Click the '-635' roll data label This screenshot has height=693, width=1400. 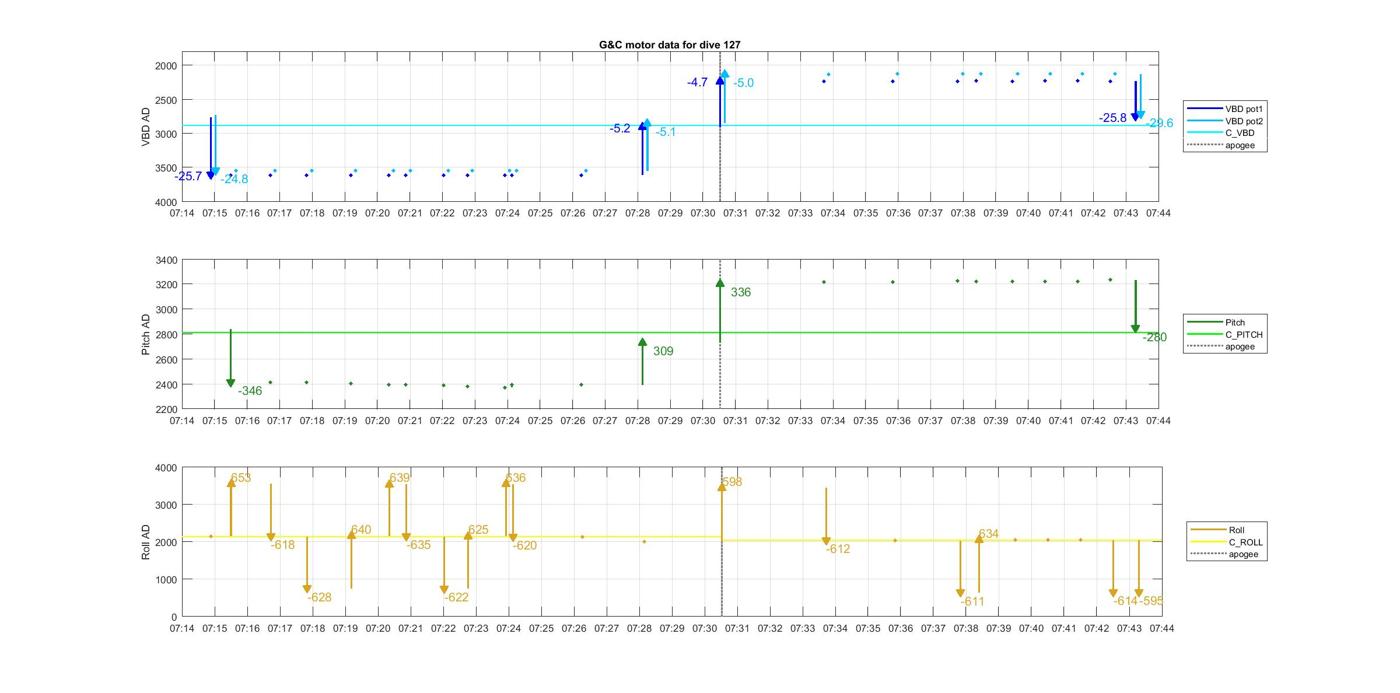[x=419, y=545]
